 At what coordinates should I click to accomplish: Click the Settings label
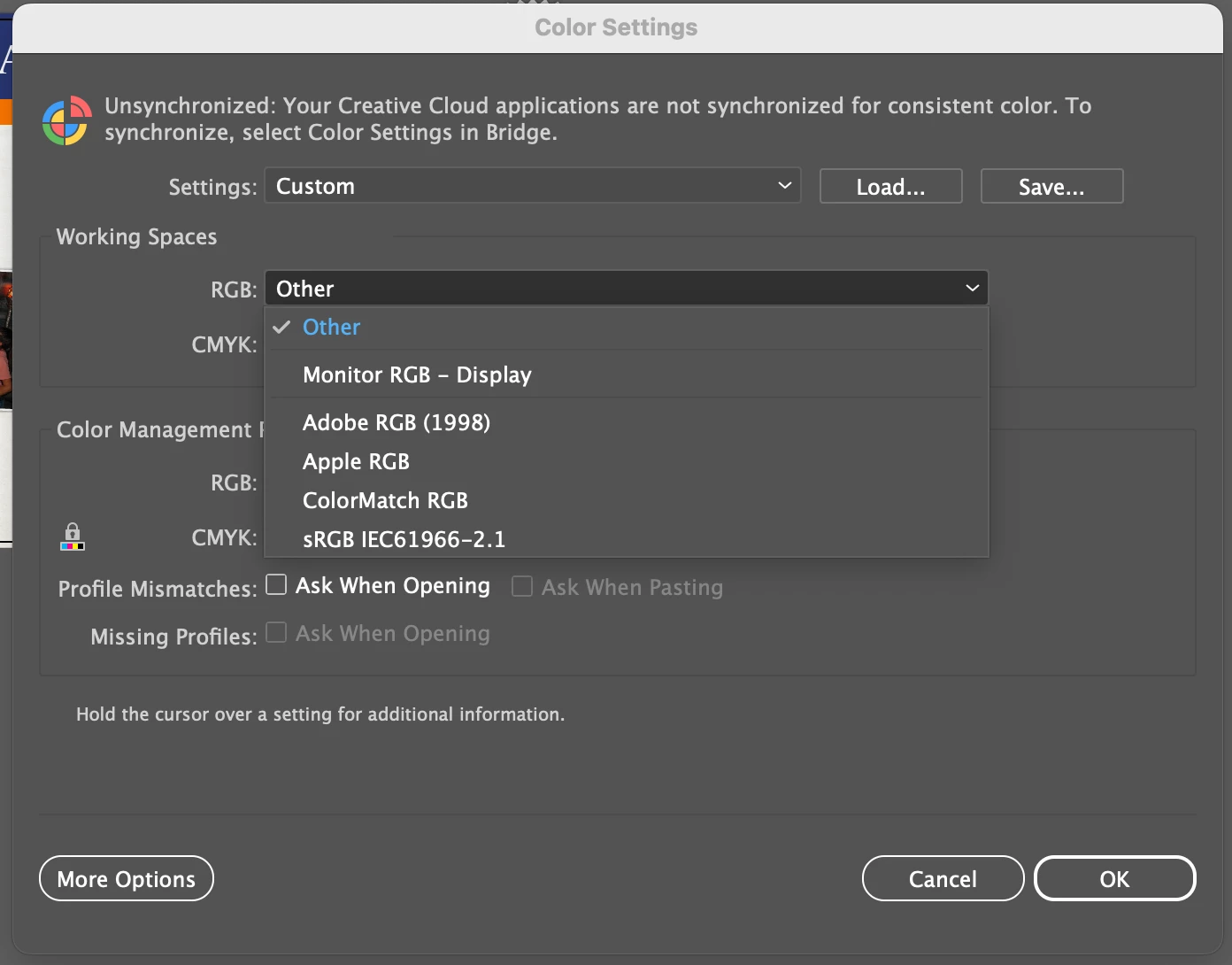(212, 187)
